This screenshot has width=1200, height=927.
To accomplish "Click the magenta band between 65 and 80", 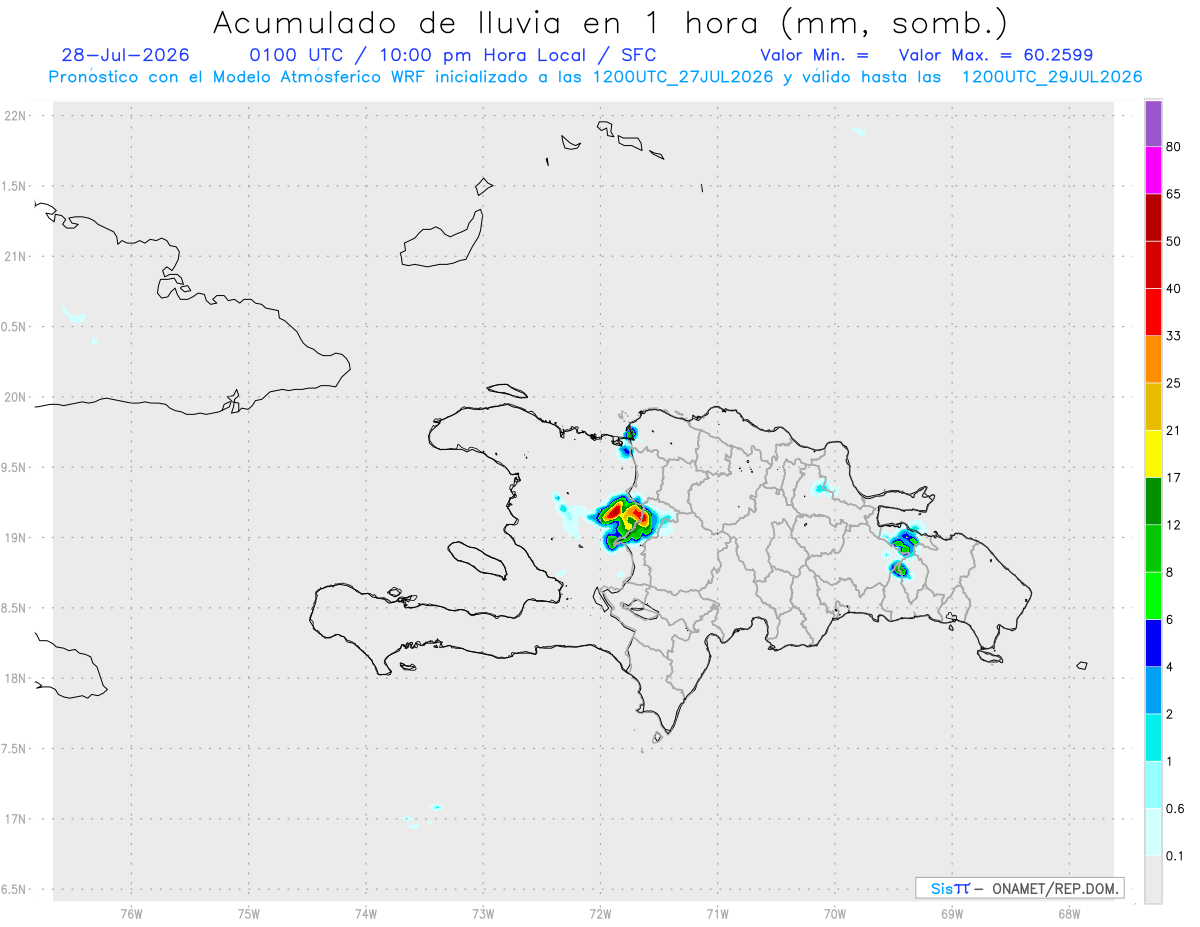I will (x=1153, y=170).
